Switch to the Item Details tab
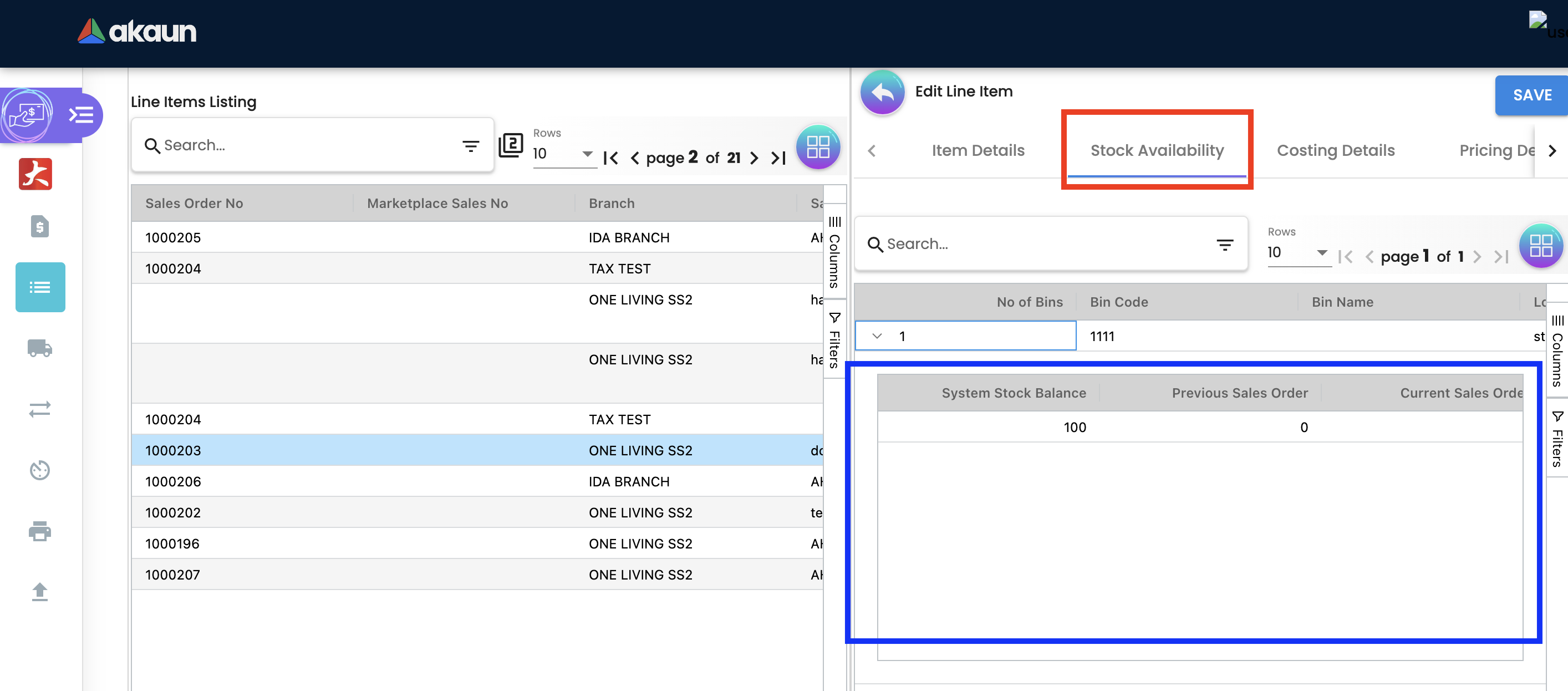Viewport: 1568px width, 691px height. pyautogui.click(x=978, y=150)
